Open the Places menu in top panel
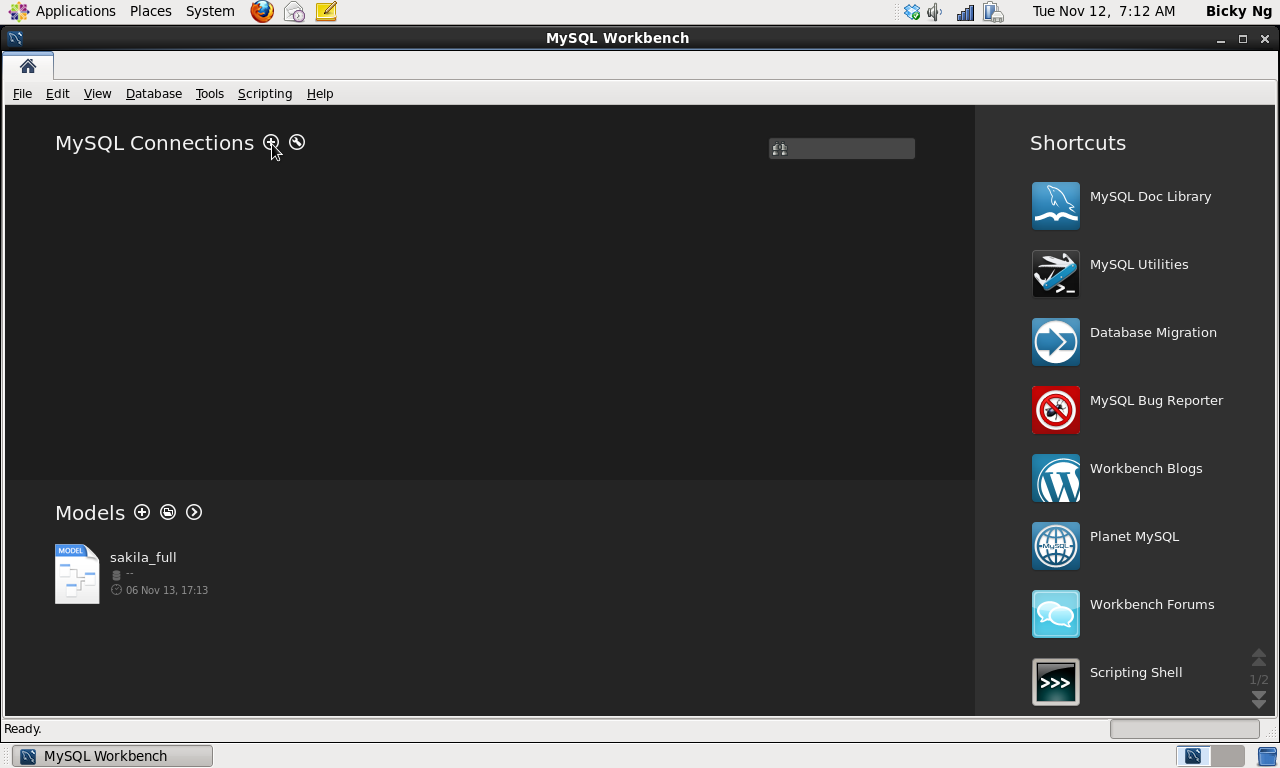The width and height of the screenshot is (1280, 768). tap(151, 11)
